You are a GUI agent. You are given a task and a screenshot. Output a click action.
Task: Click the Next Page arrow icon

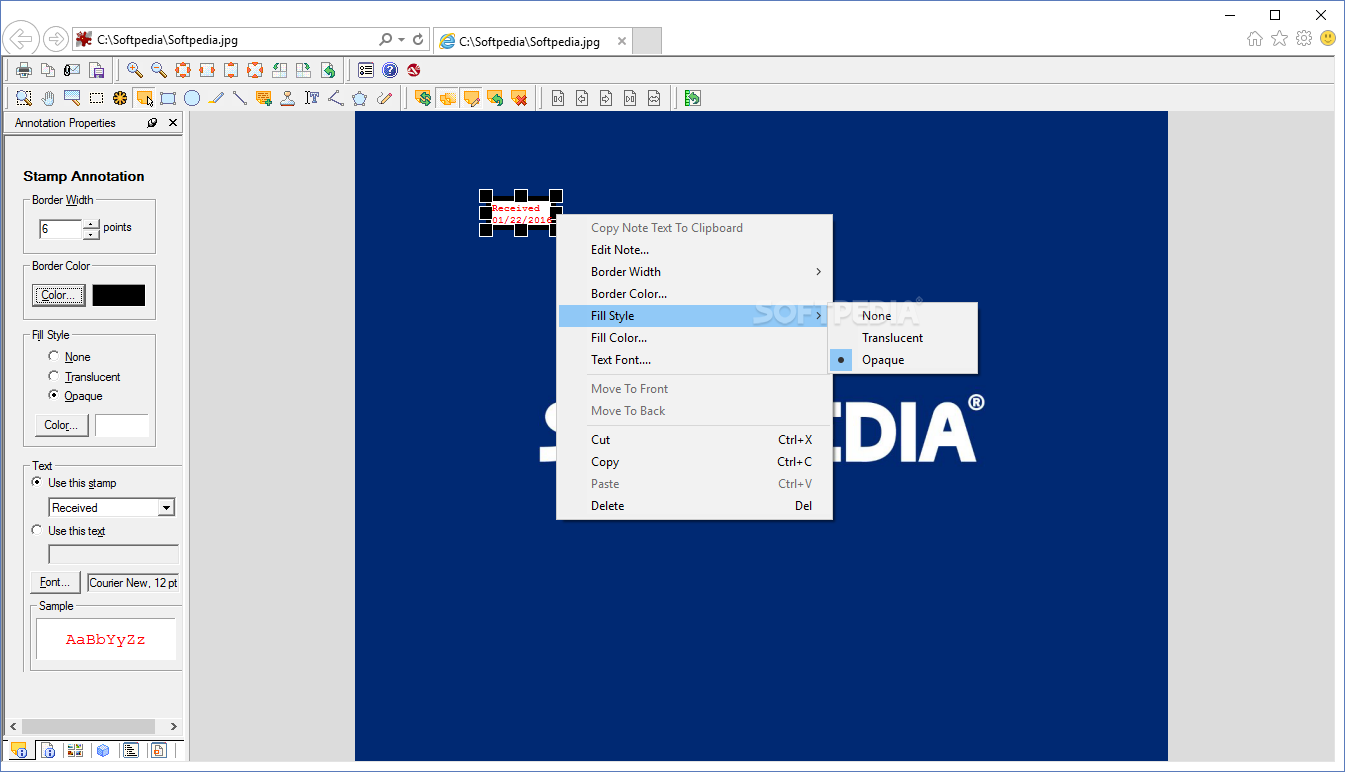(x=606, y=98)
